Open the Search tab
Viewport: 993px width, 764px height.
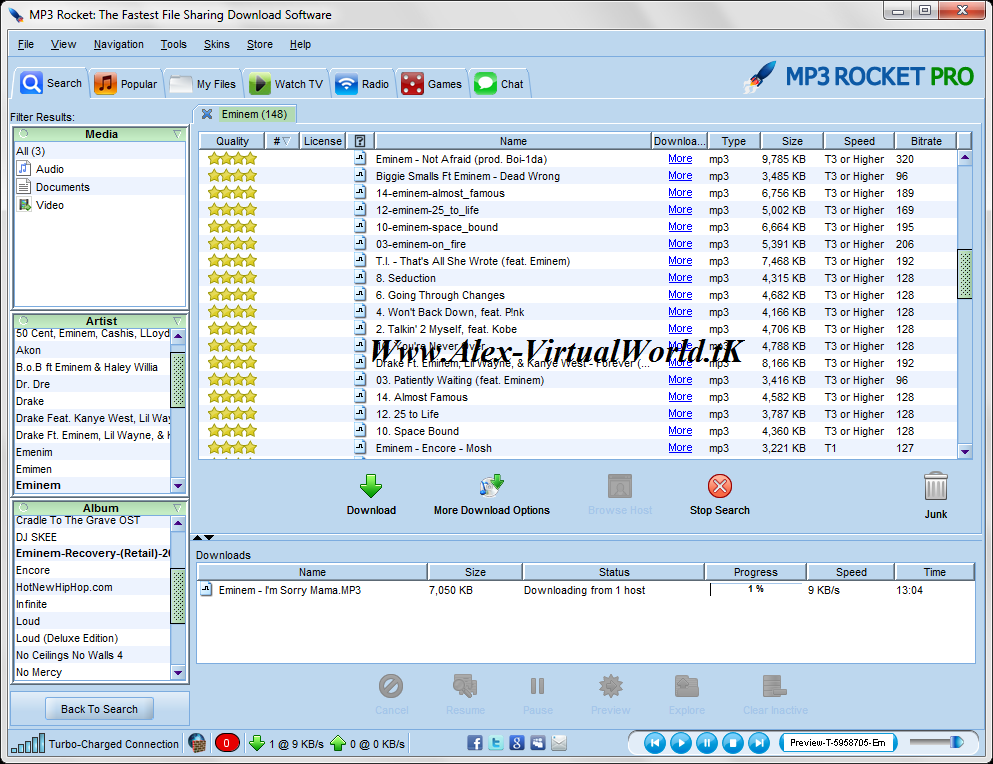pyautogui.click(x=51, y=83)
